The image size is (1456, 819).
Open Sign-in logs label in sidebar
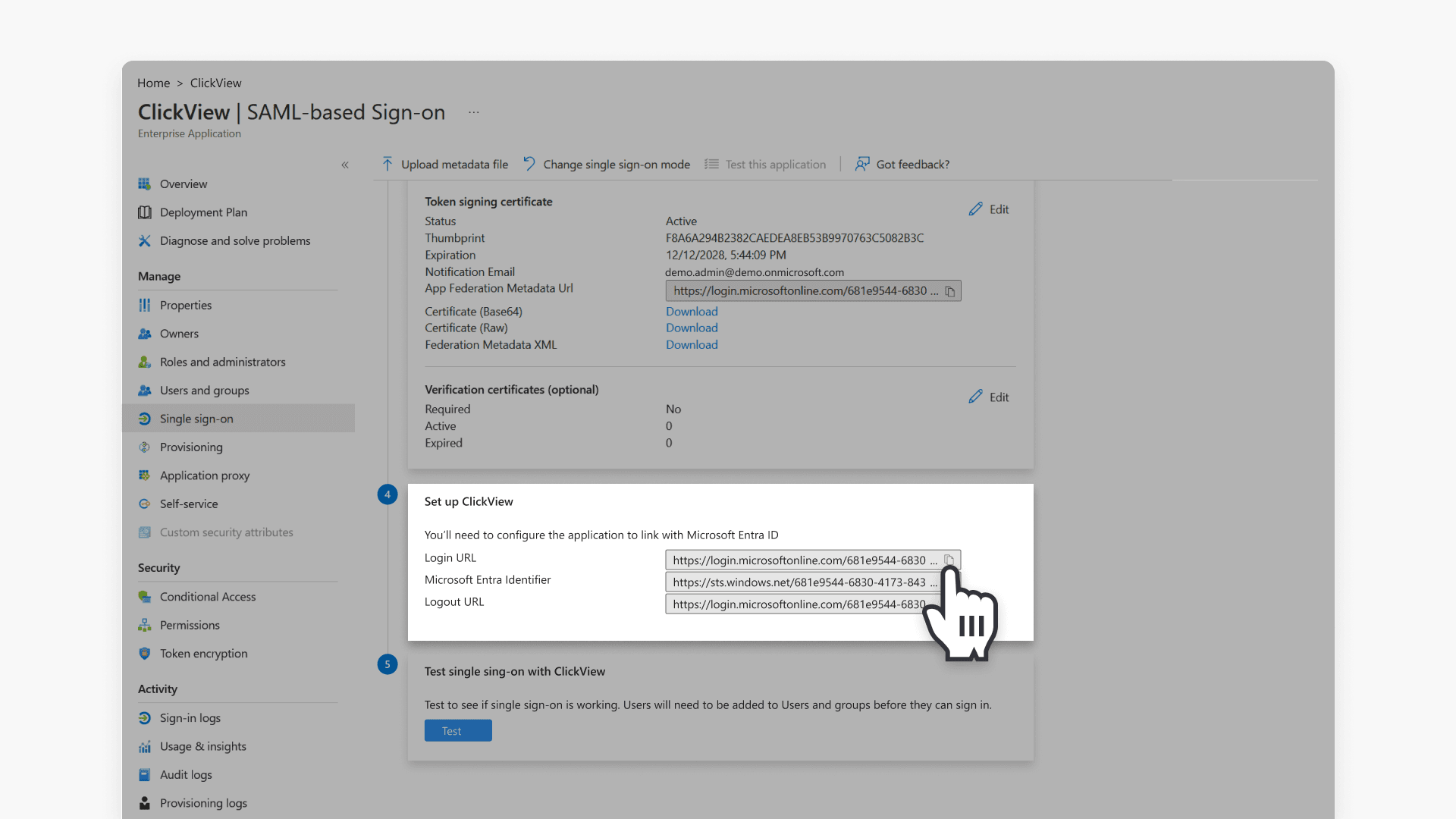click(x=190, y=718)
